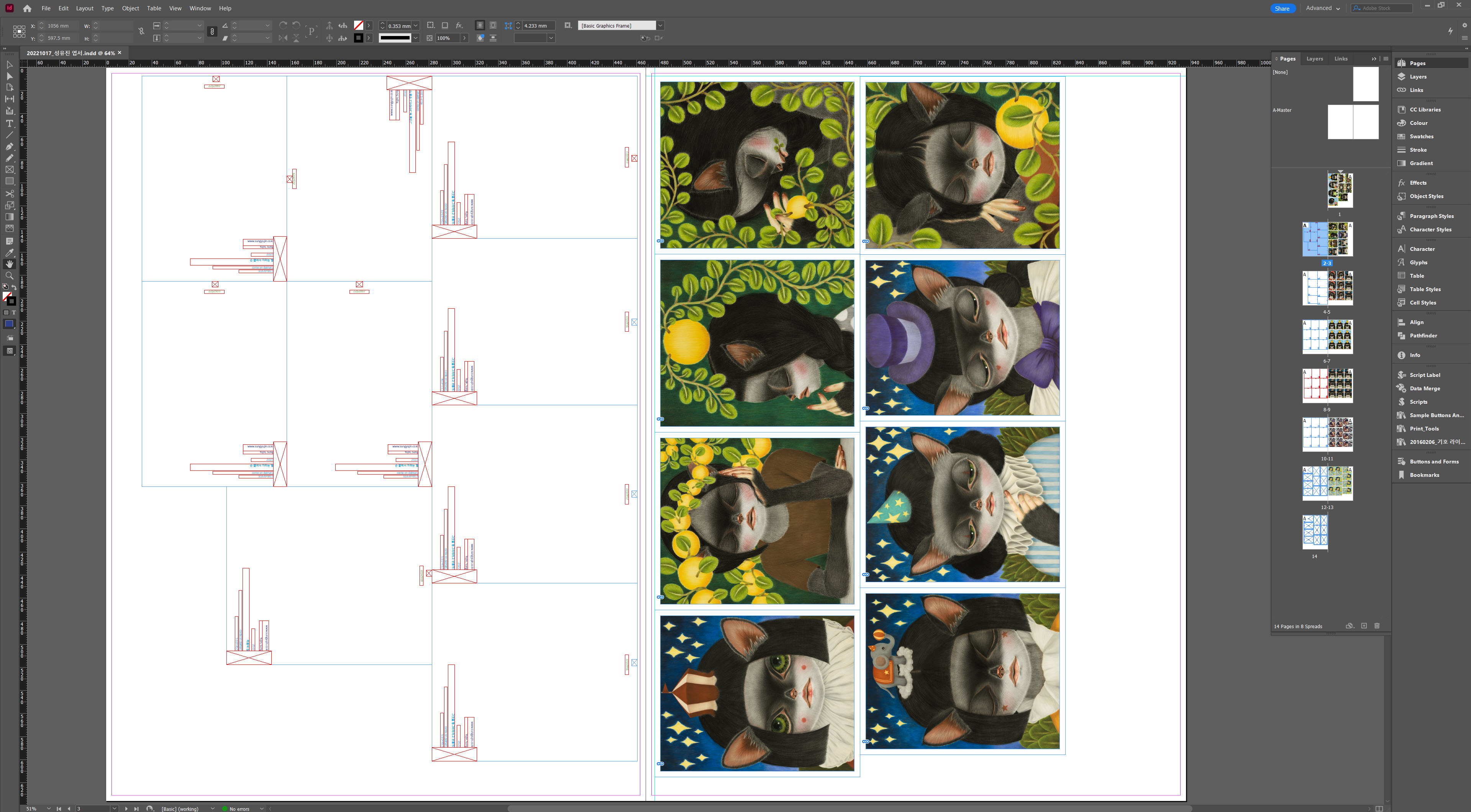
Task: Toggle constrain proportions for width and height
Action: 141,31
